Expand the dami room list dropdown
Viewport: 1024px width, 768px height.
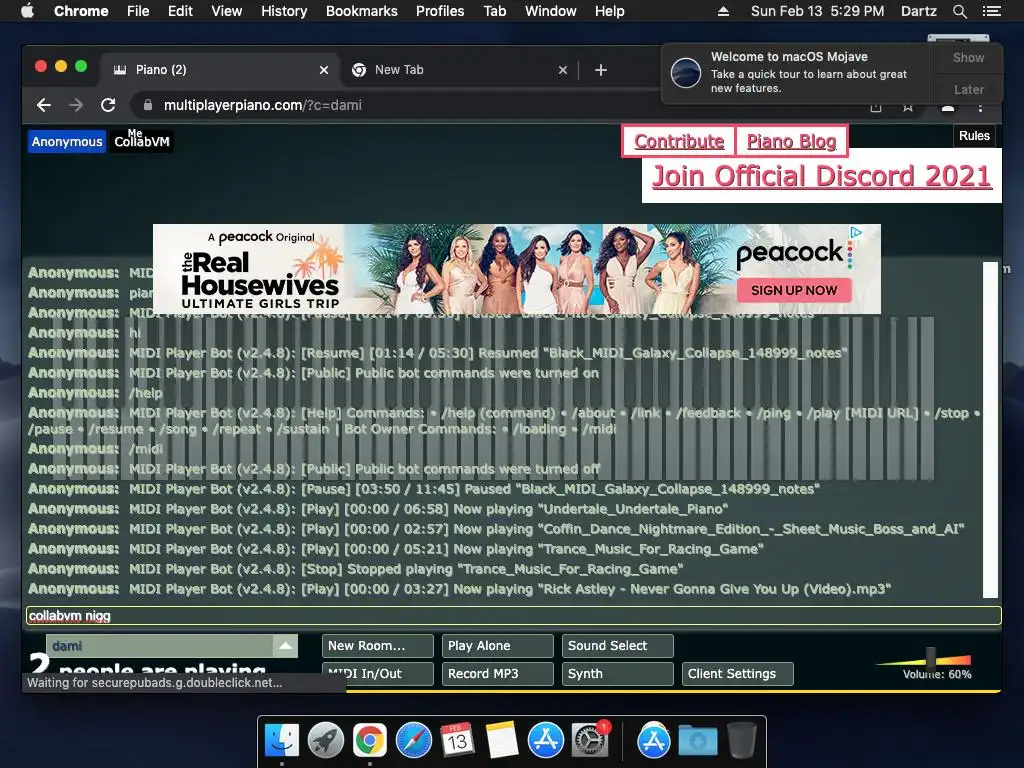coord(285,646)
